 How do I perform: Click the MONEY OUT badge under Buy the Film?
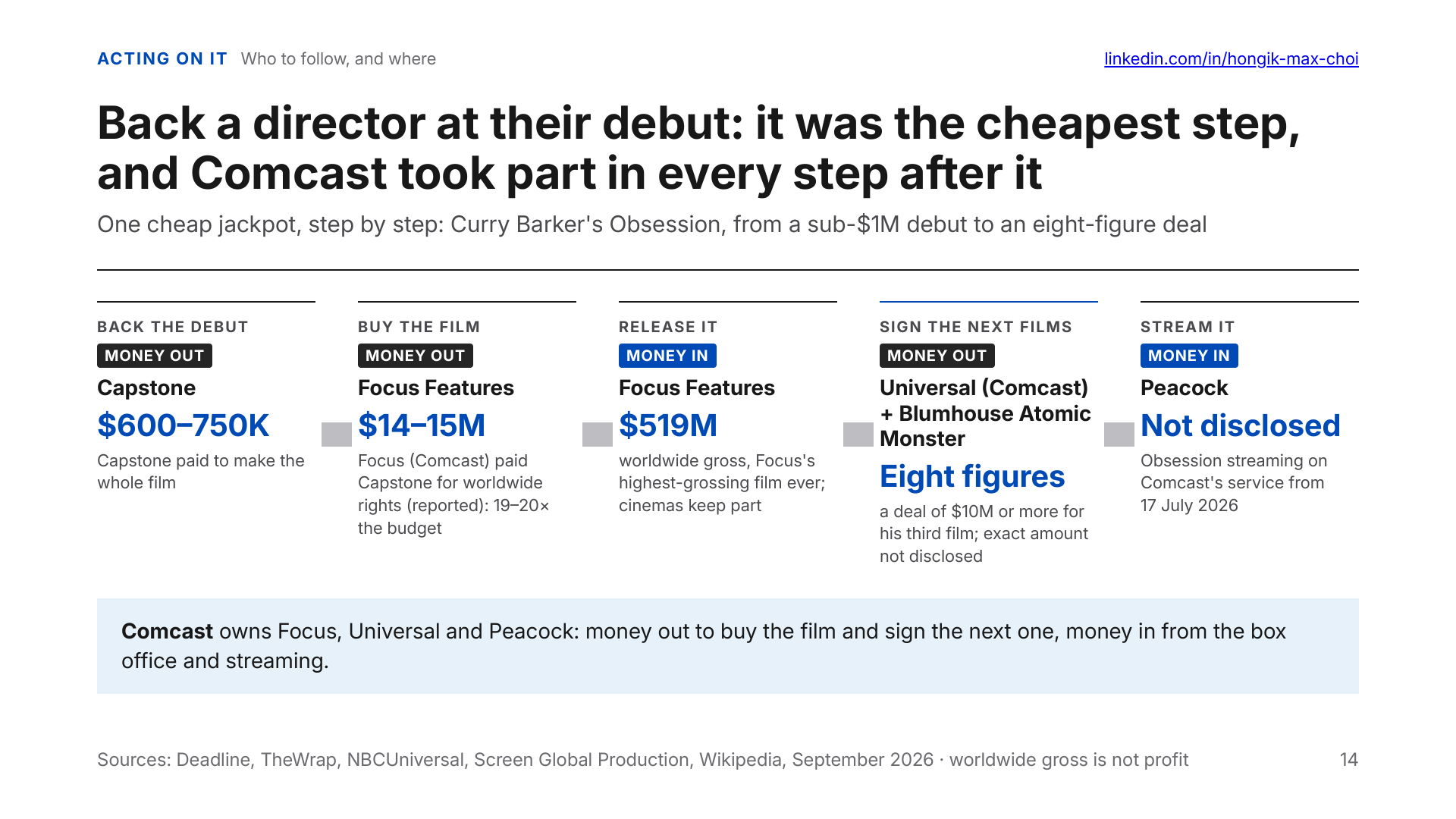click(x=416, y=356)
